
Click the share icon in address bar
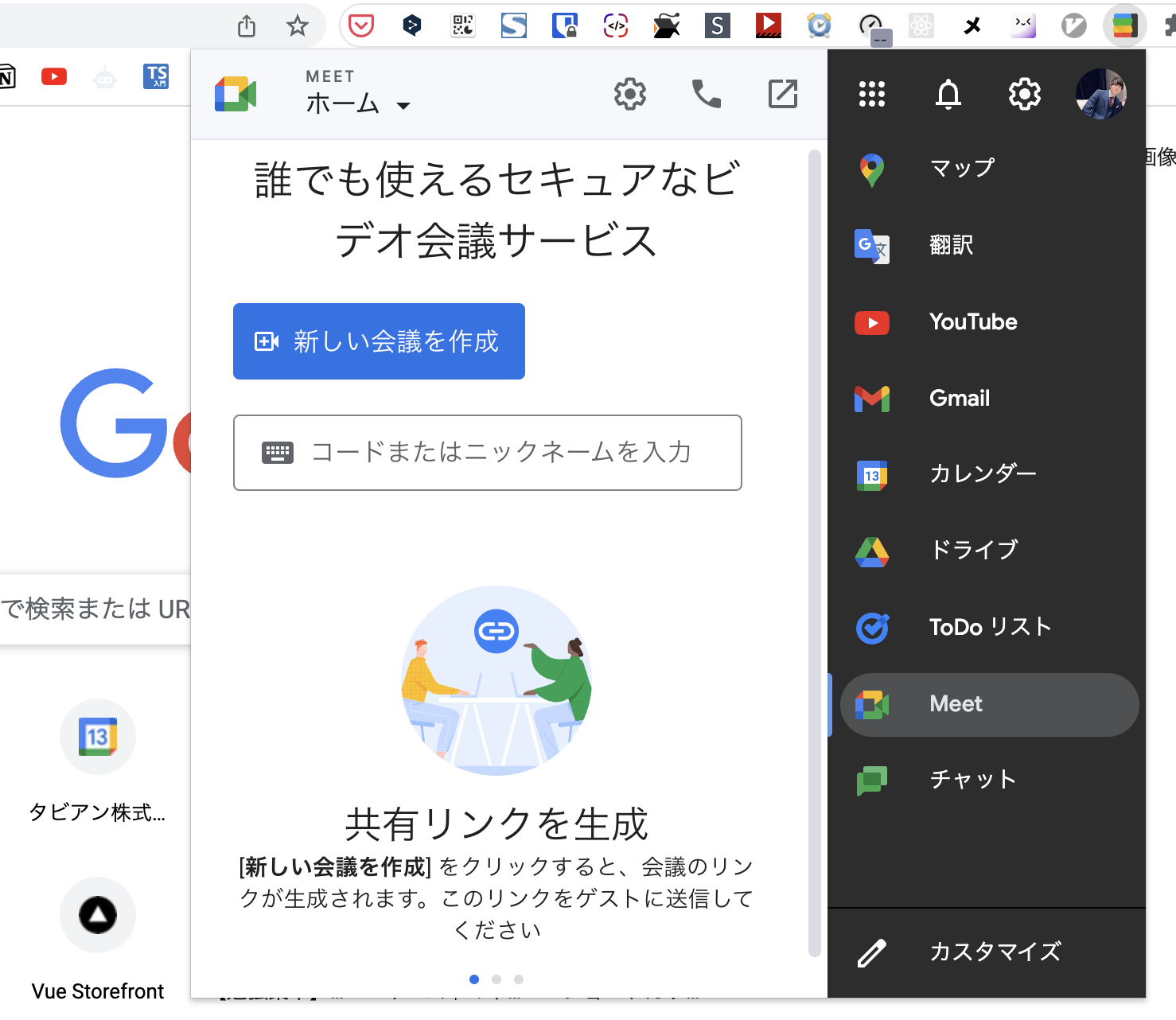click(x=247, y=26)
